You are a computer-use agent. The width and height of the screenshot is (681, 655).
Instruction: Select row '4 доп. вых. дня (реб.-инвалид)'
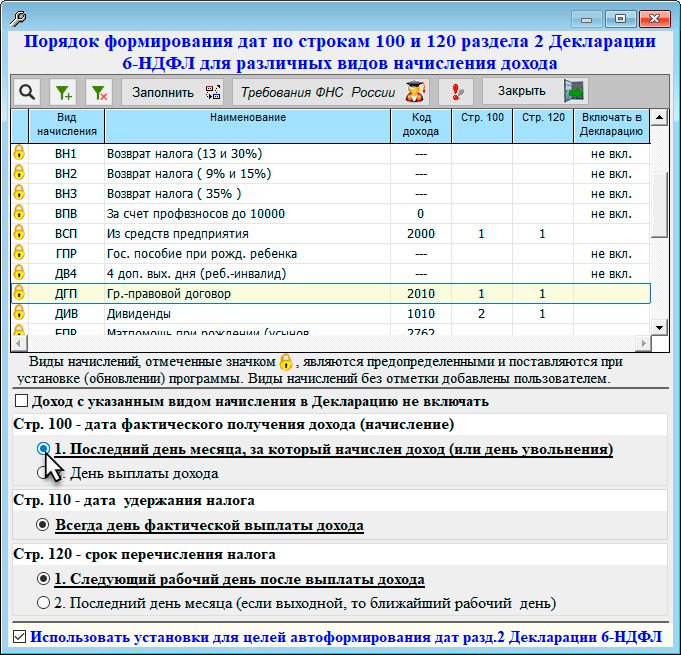coord(331,274)
